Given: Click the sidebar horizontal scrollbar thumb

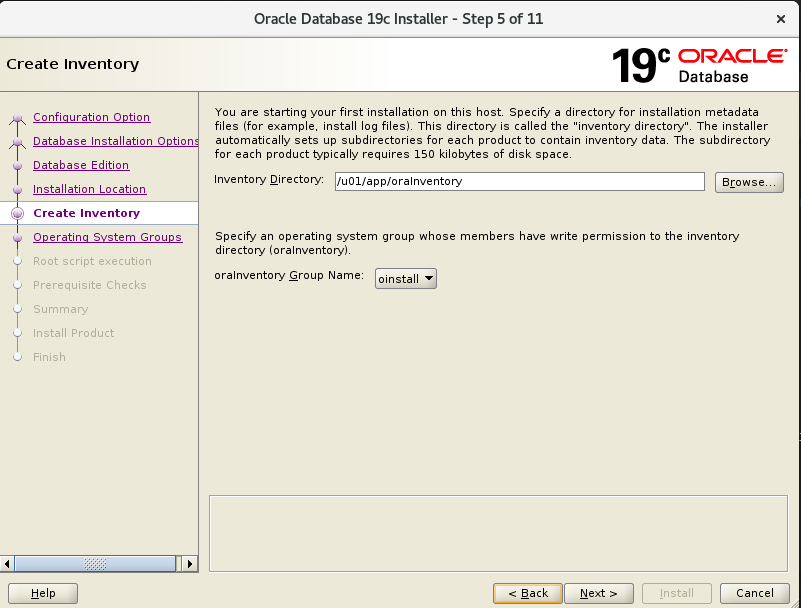Looking at the screenshot, I should tap(95, 564).
